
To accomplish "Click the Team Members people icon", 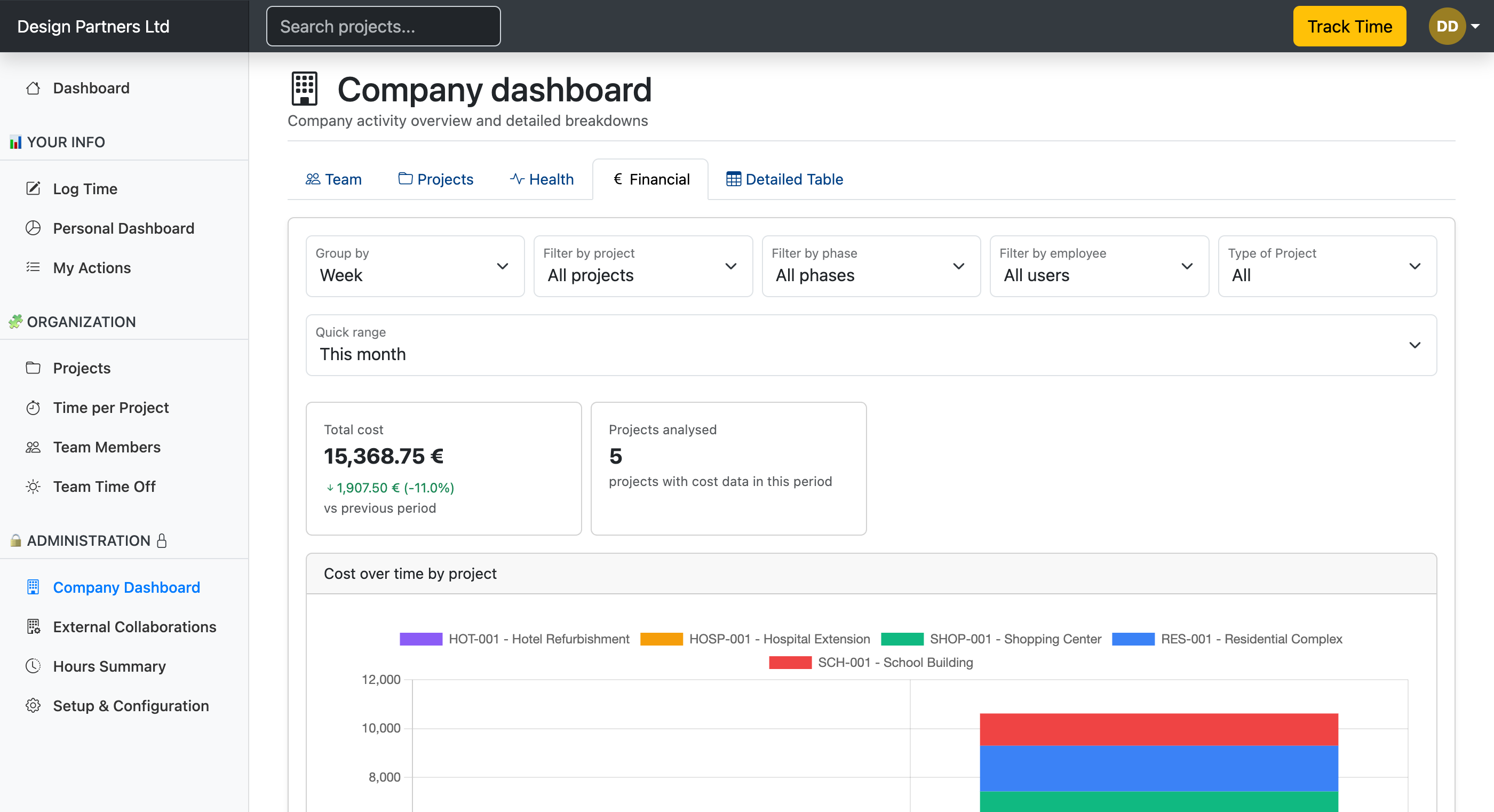I will pos(33,447).
